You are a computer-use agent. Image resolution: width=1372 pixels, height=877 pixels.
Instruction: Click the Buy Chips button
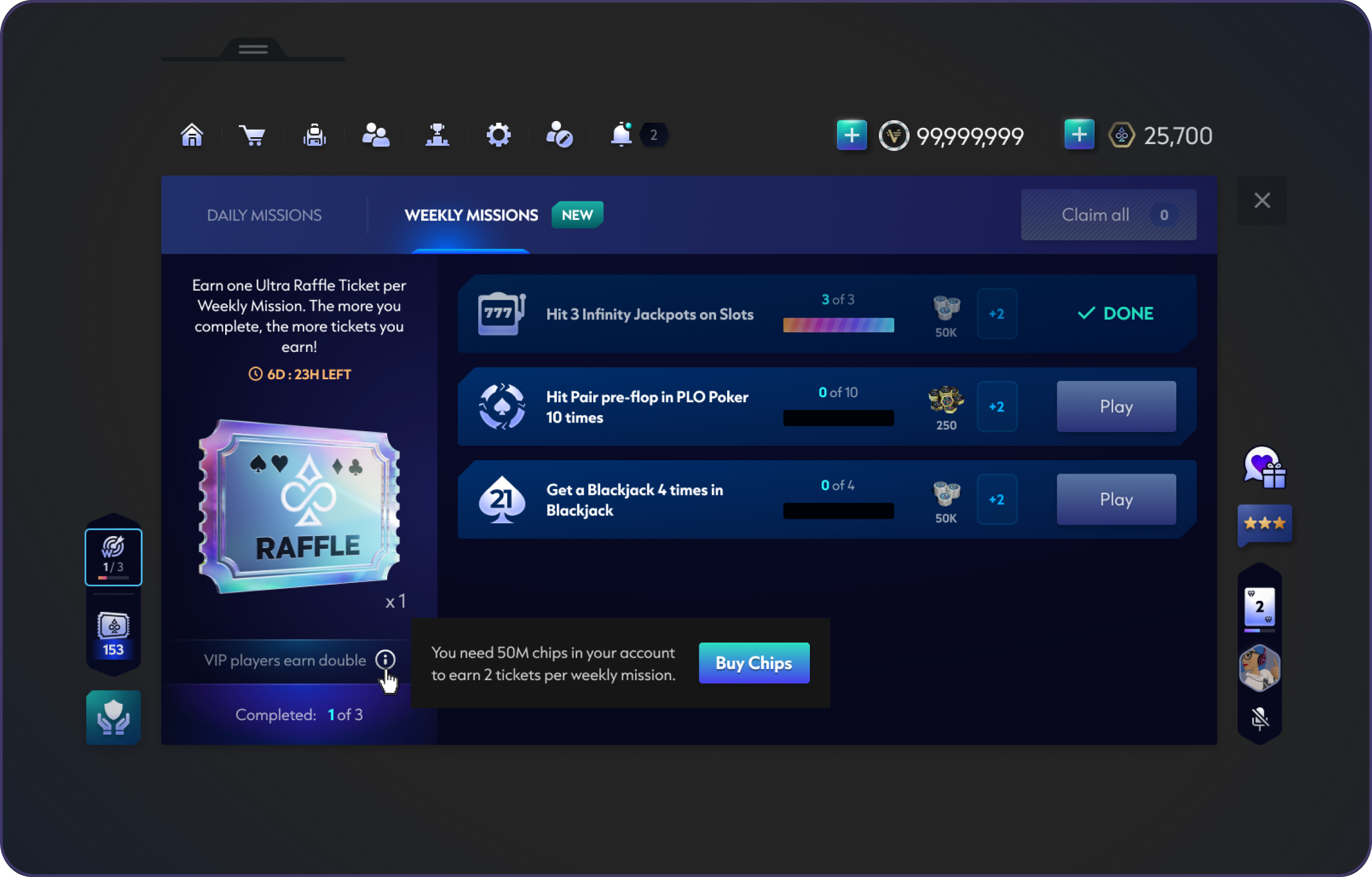point(754,663)
